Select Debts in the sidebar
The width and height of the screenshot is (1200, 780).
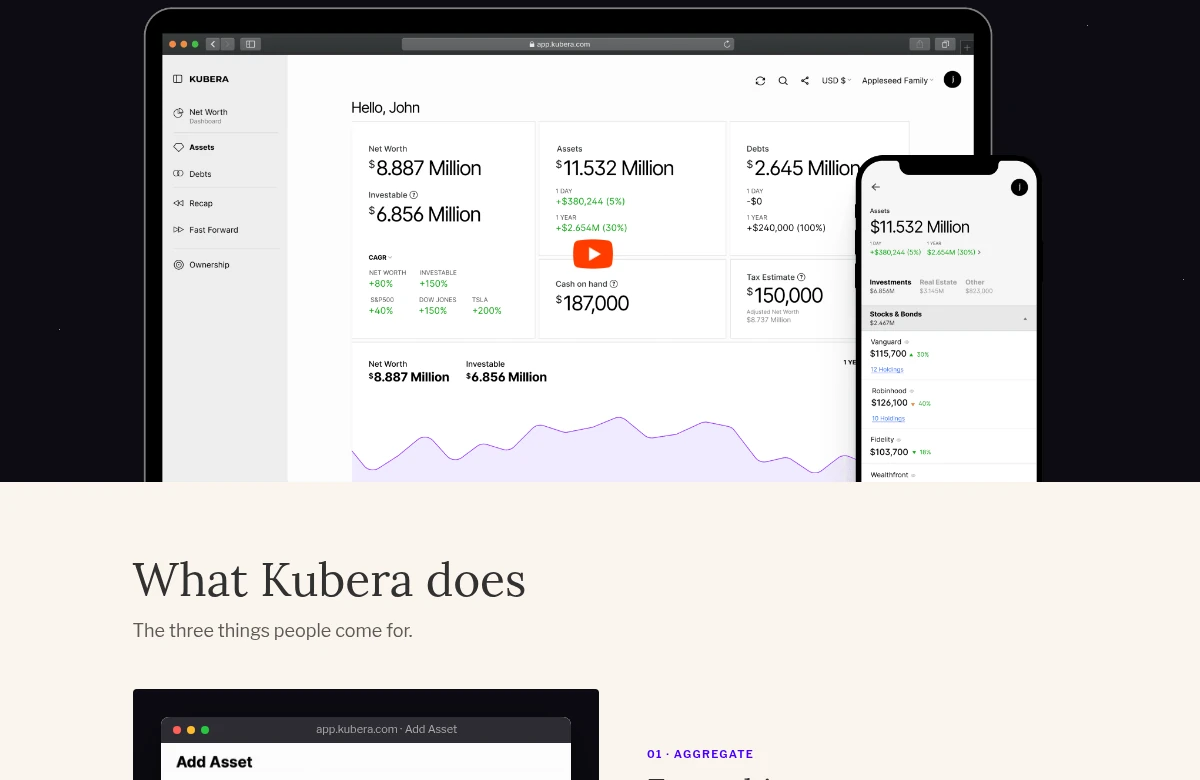(x=200, y=174)
